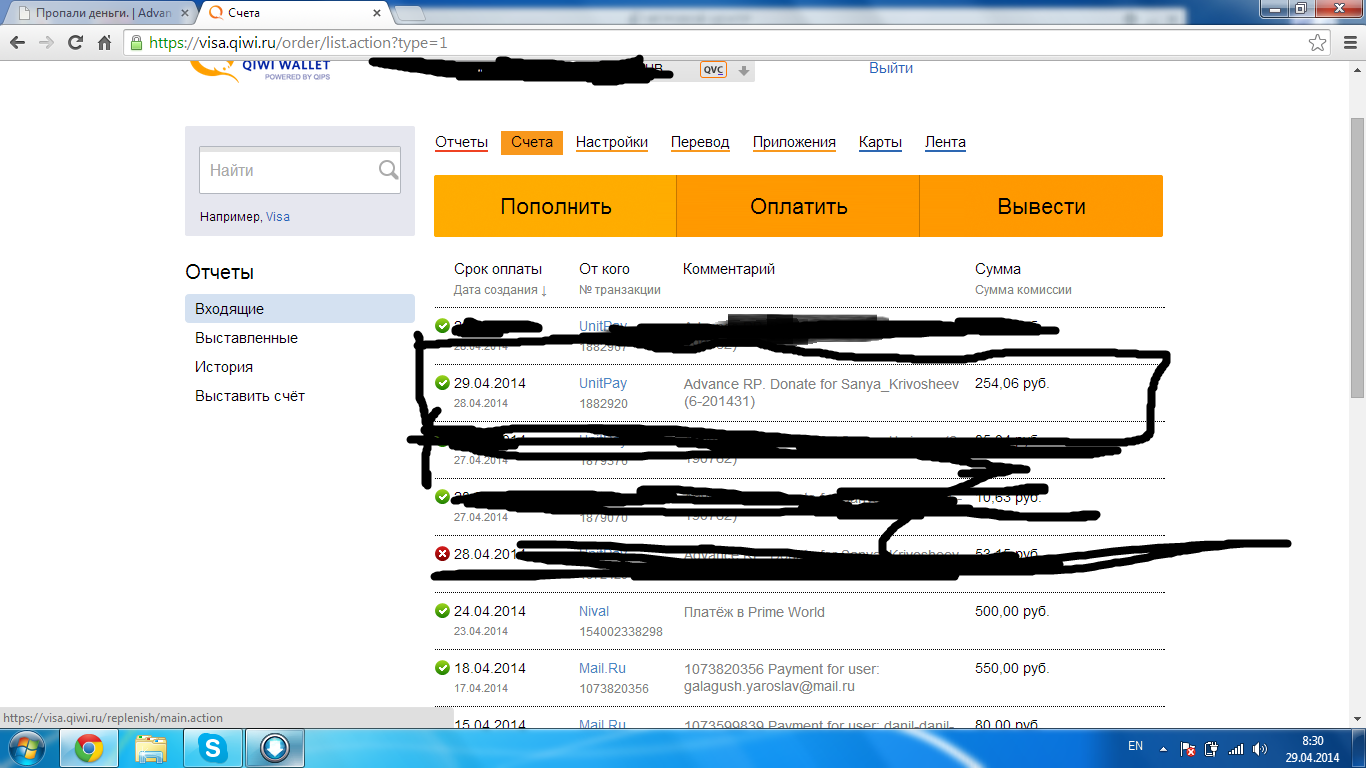Click the address bar URL
The width and height of the screenshot is (1366, 768).
point(298,43)
